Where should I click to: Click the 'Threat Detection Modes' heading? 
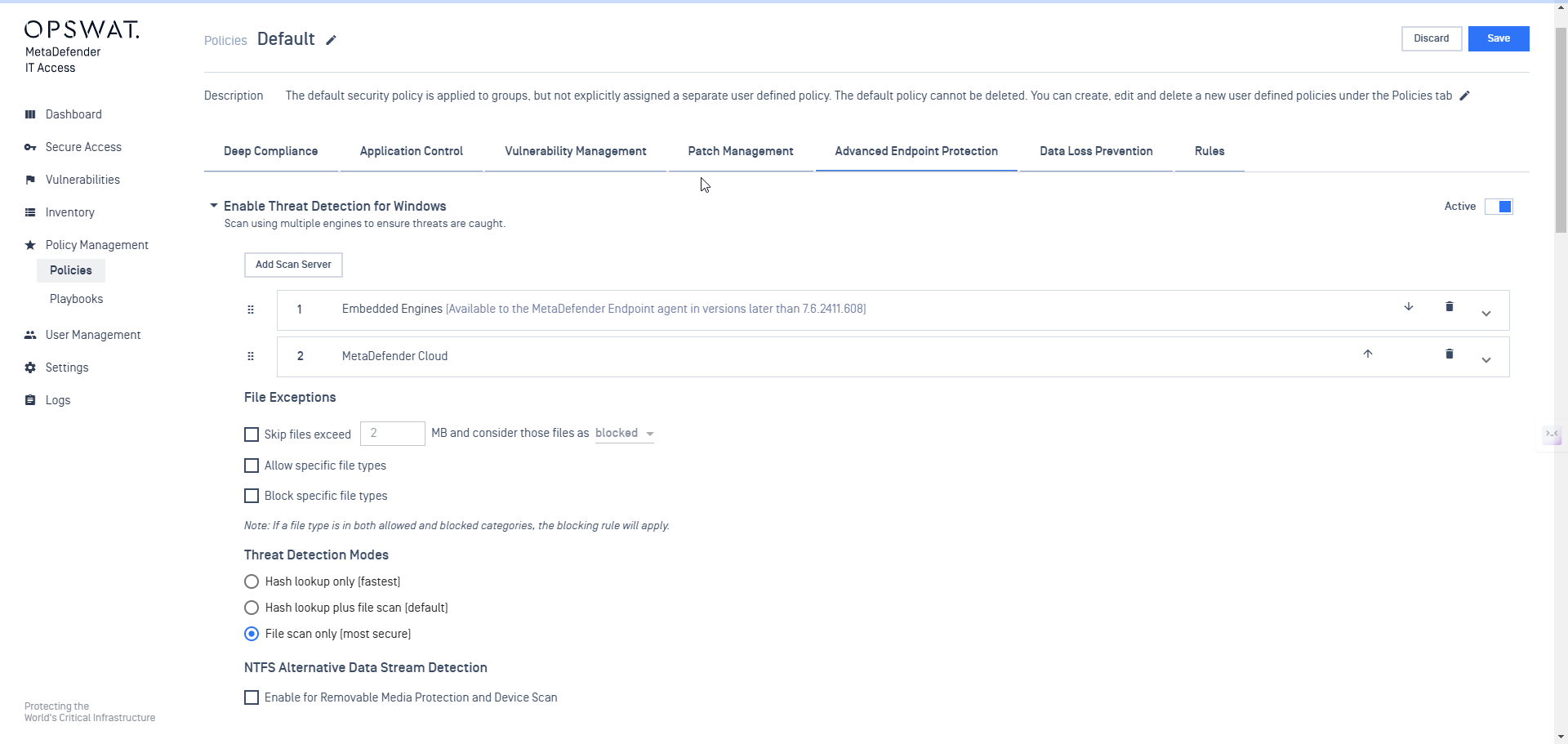[x=316, y=555]
